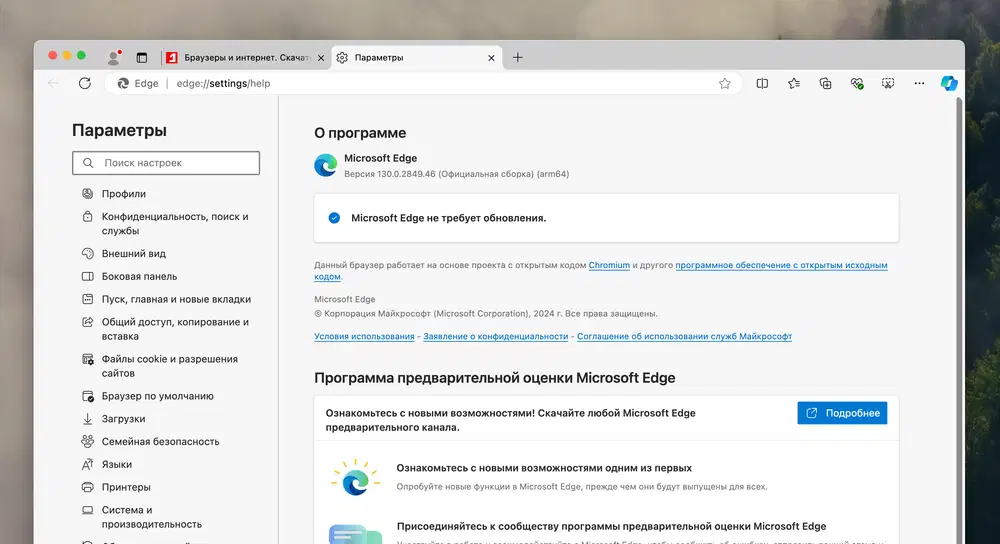Open Конфиденциальность, поиск и службы section

click(175, 224)
